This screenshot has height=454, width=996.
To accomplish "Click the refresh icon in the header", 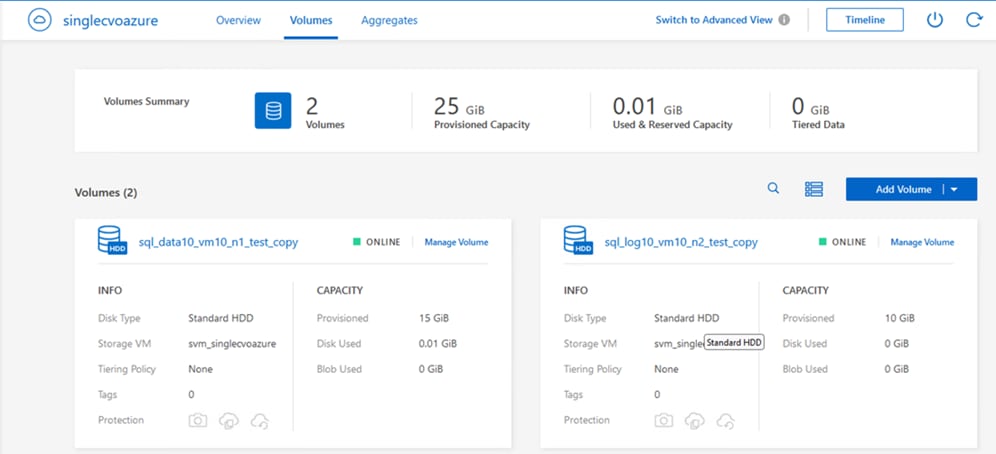I will point(974,20).
